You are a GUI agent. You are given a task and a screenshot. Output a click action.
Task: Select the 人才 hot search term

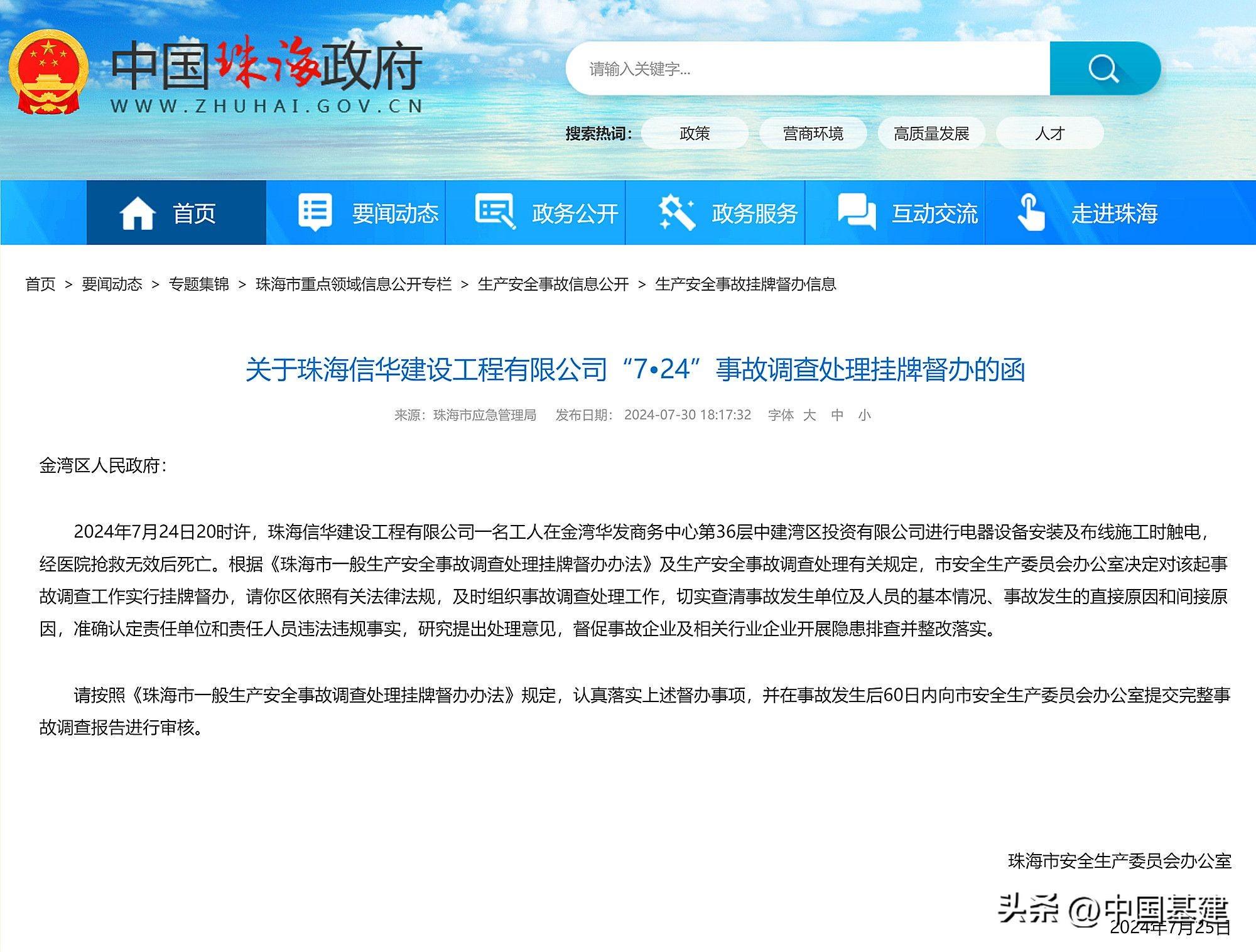(x=1050, y=133)
